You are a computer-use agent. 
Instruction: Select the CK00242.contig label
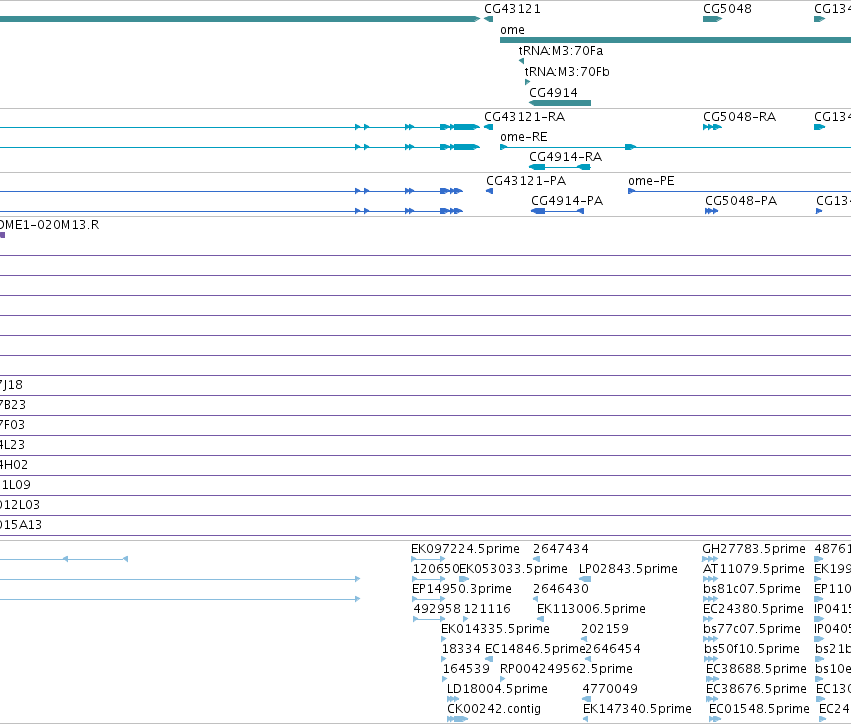click(494, 709)
